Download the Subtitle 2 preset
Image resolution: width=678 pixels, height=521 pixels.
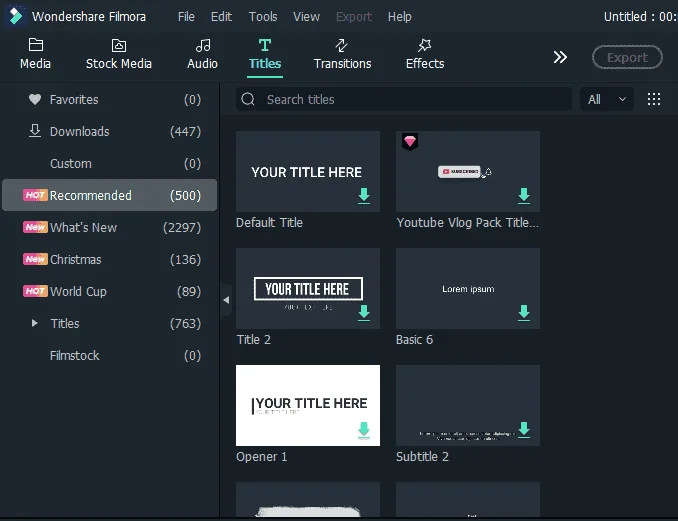[x=524, y=429]
